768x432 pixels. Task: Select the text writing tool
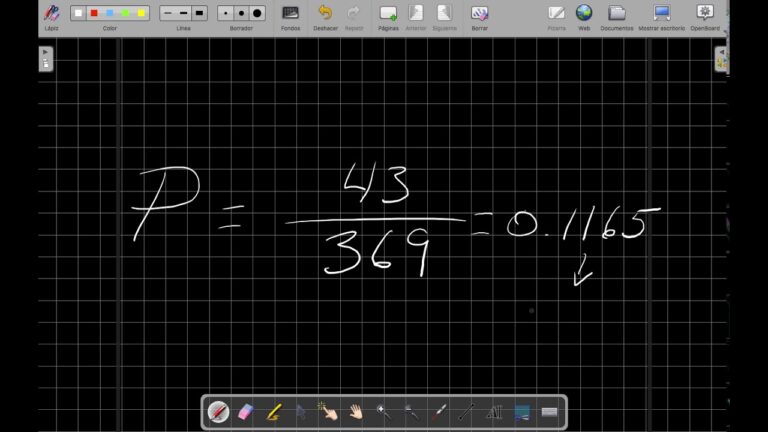pos(494,412)
